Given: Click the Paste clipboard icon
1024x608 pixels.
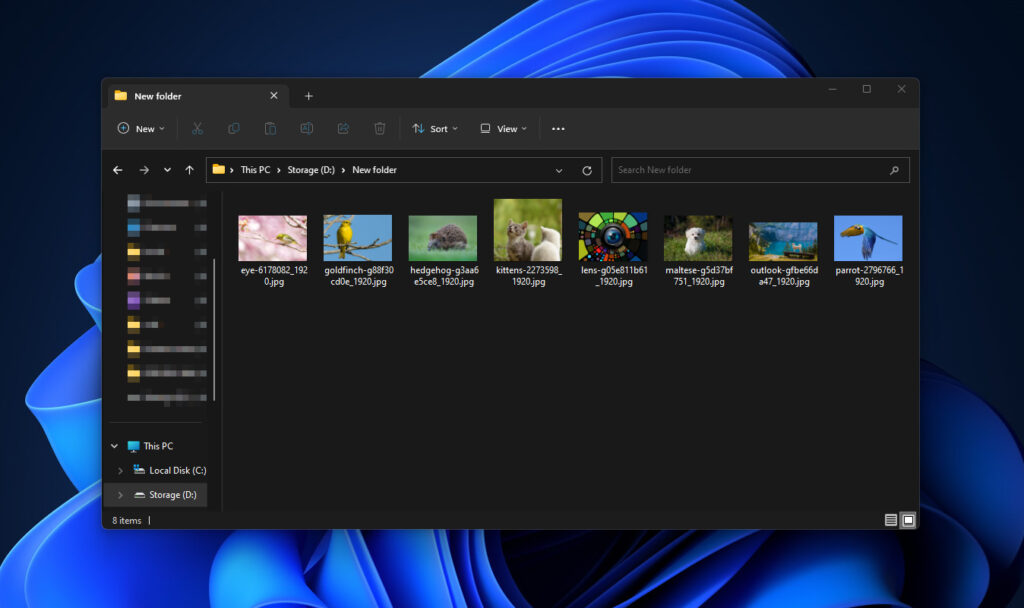Looking at the screenshot, I should (x=270, y=129).
